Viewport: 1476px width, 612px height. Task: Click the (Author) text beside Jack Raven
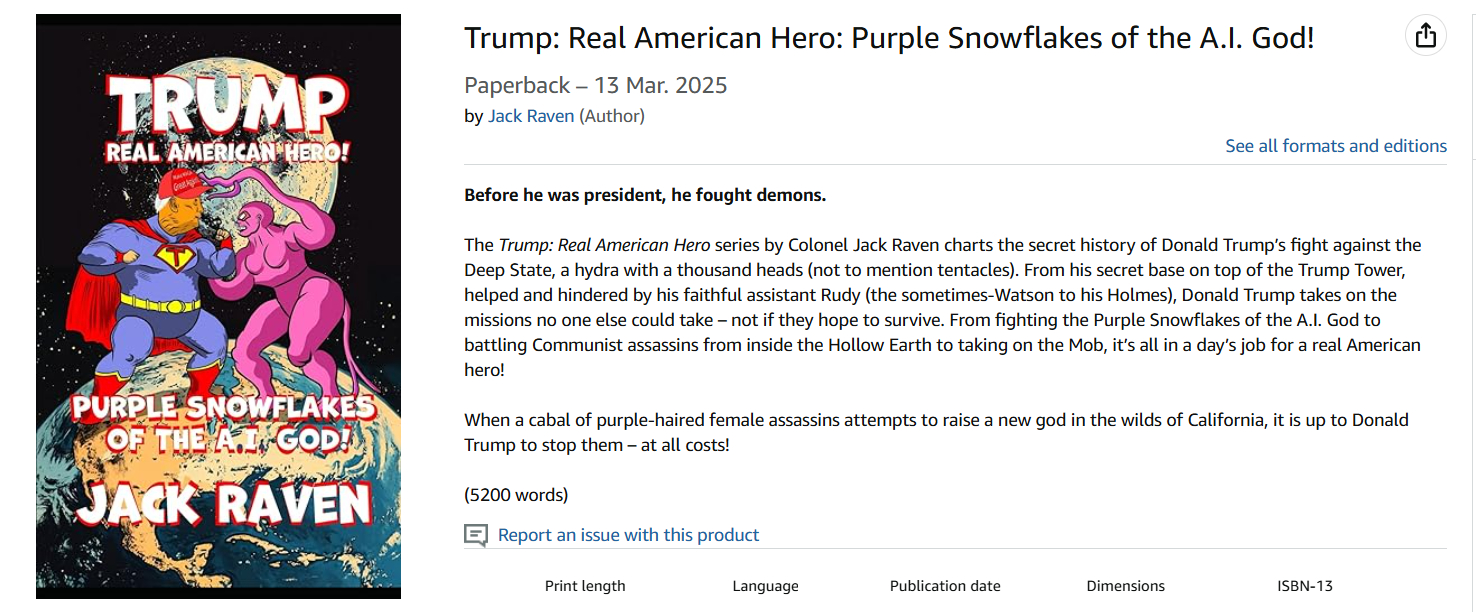coord(612,116)
